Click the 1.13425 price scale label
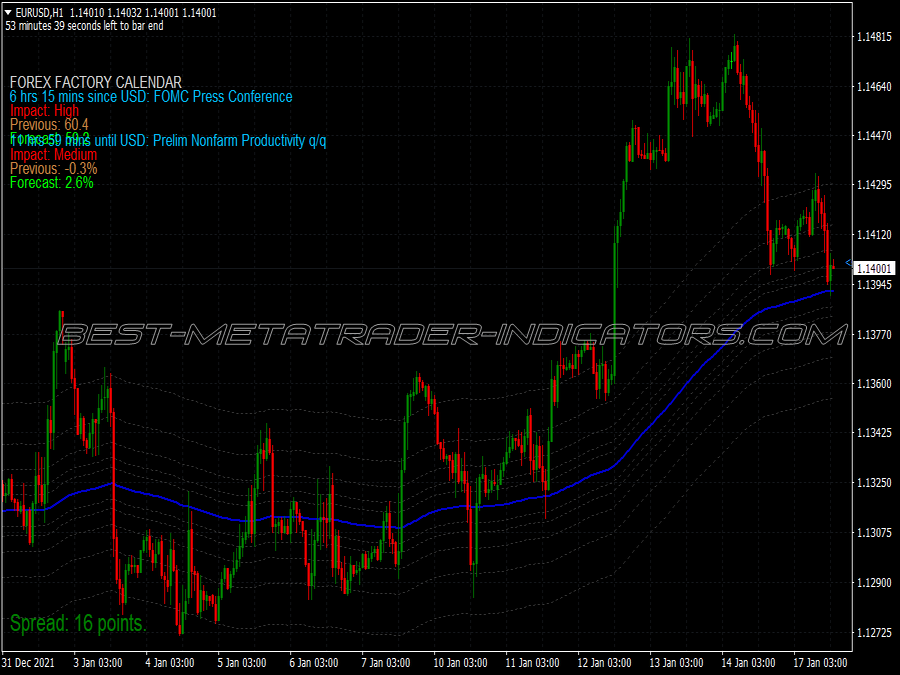The width and height of the screenshot is (900, 675). [874, 433]
